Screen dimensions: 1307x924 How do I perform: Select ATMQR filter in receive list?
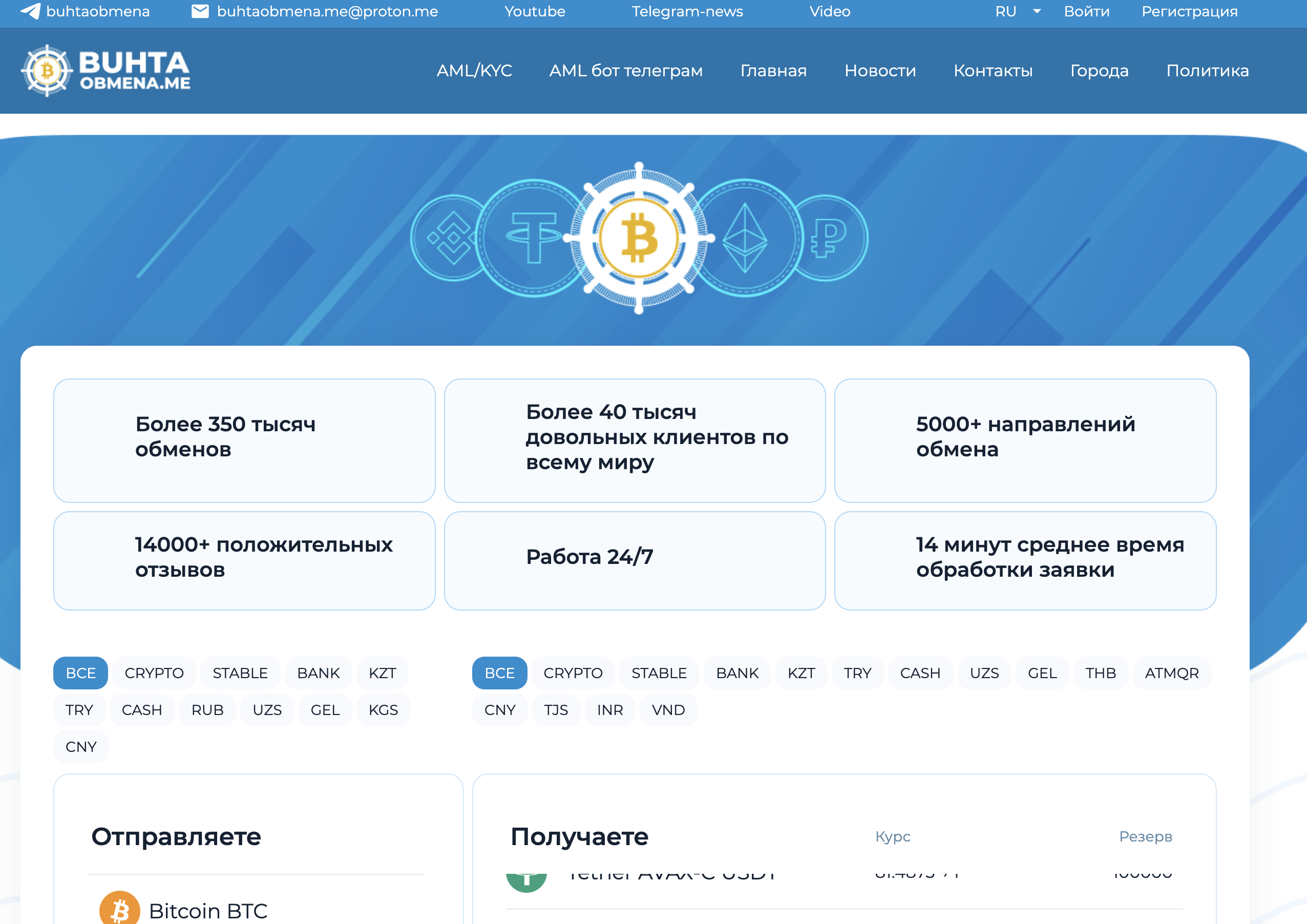[x=1171, y=673]
